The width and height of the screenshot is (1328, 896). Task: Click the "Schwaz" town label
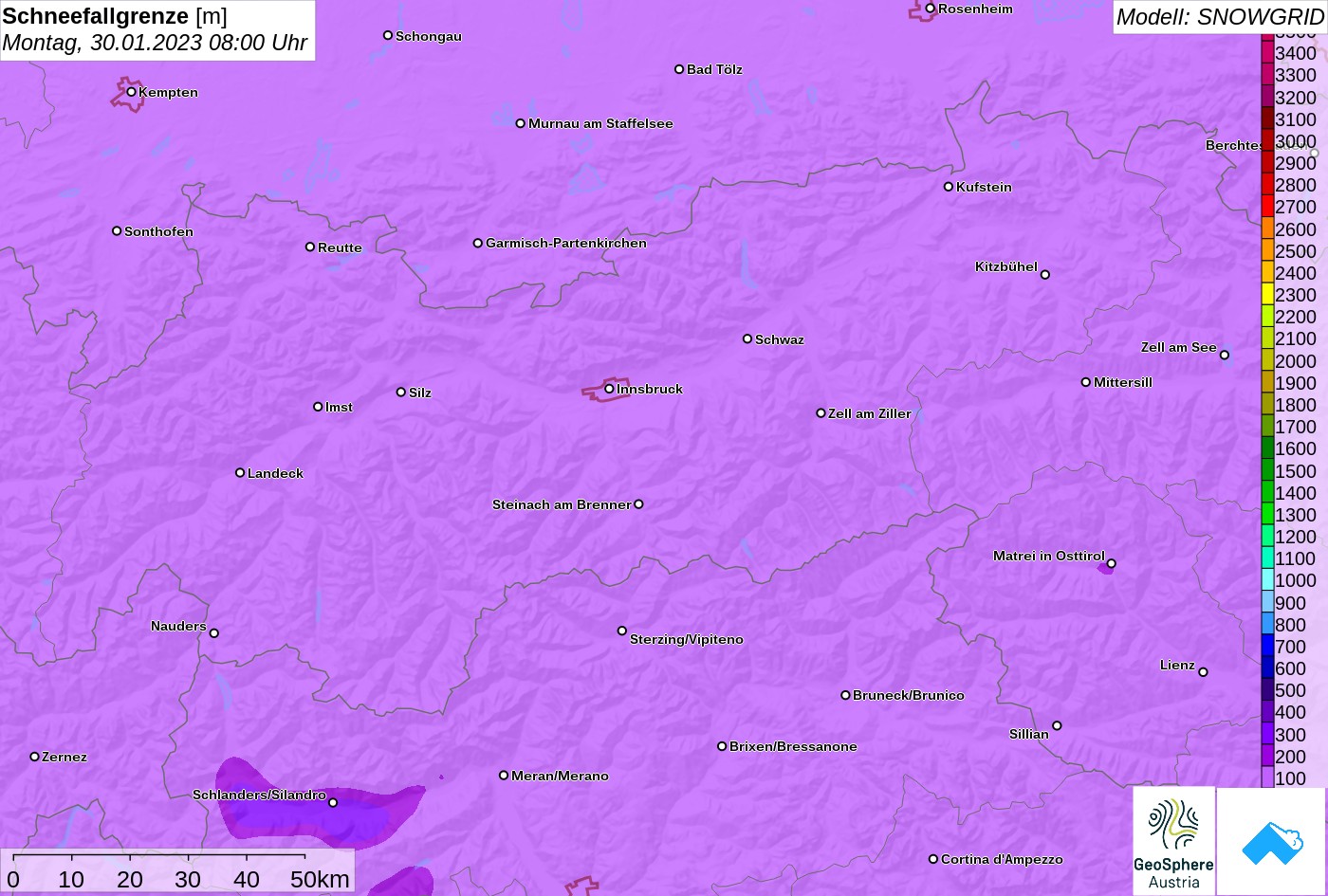point(780,339)
